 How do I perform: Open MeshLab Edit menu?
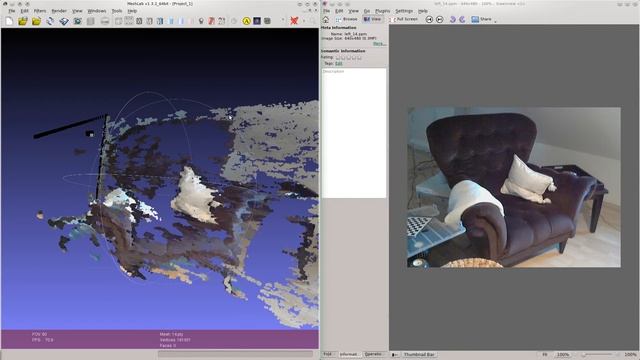24,11
